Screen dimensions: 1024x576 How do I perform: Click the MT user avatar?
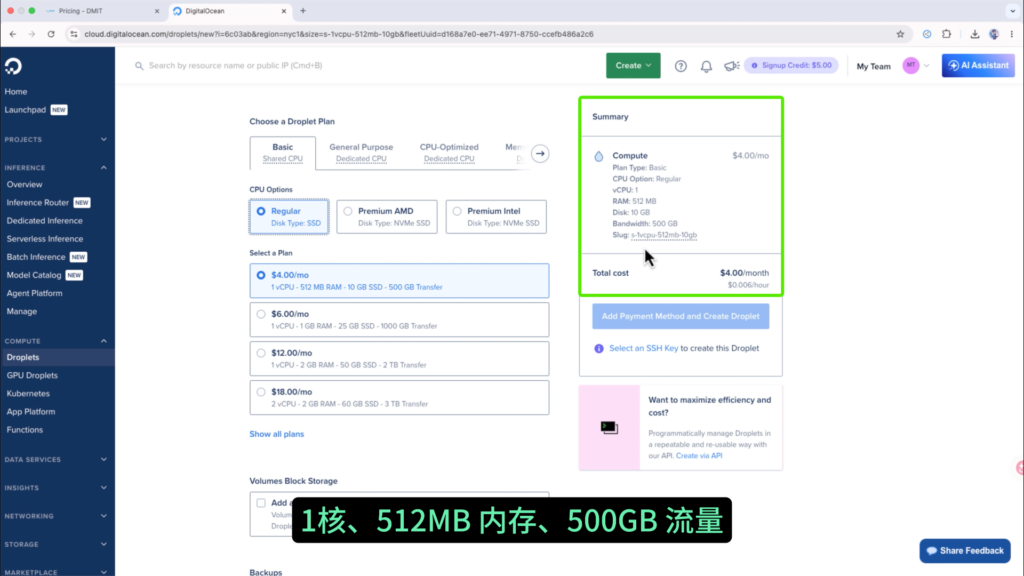click(x=910, y=65)
